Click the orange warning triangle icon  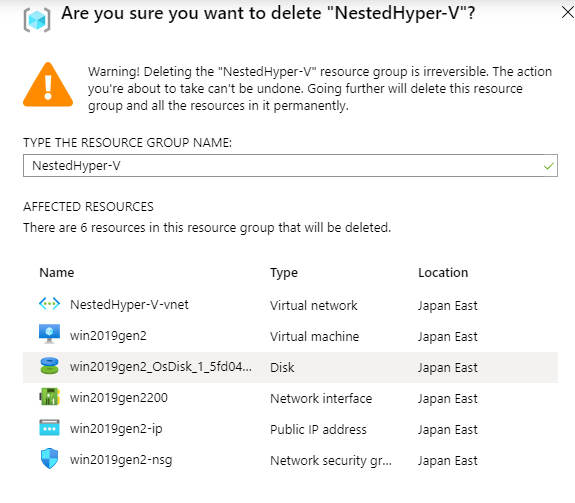click(x=48, y=85)
